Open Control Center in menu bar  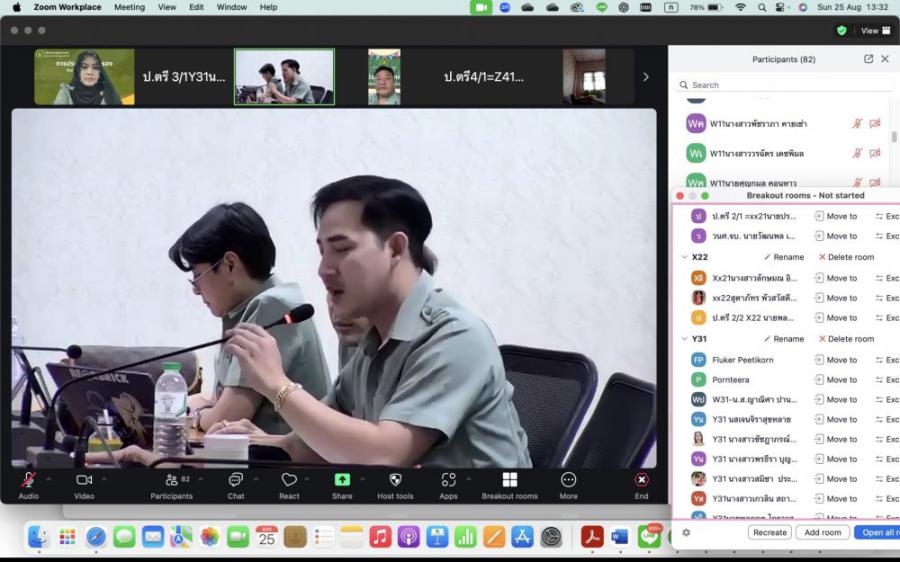coord(781,7)
